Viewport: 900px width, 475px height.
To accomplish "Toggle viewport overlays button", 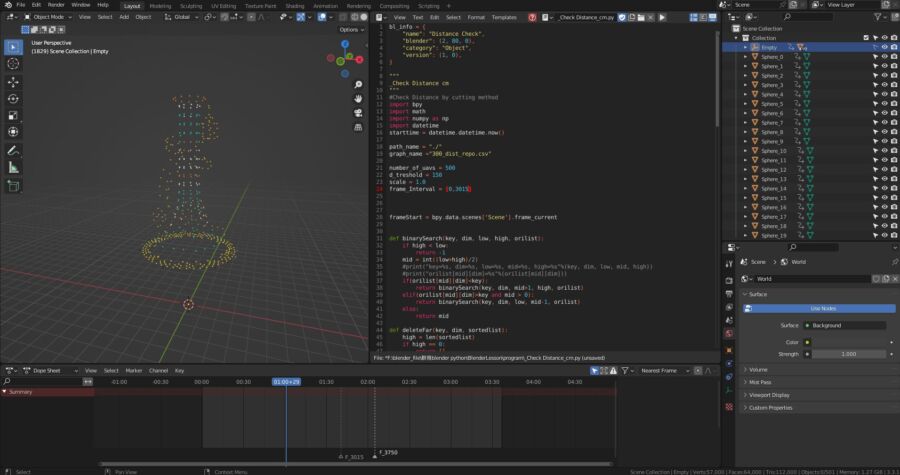I will point(322,17).
